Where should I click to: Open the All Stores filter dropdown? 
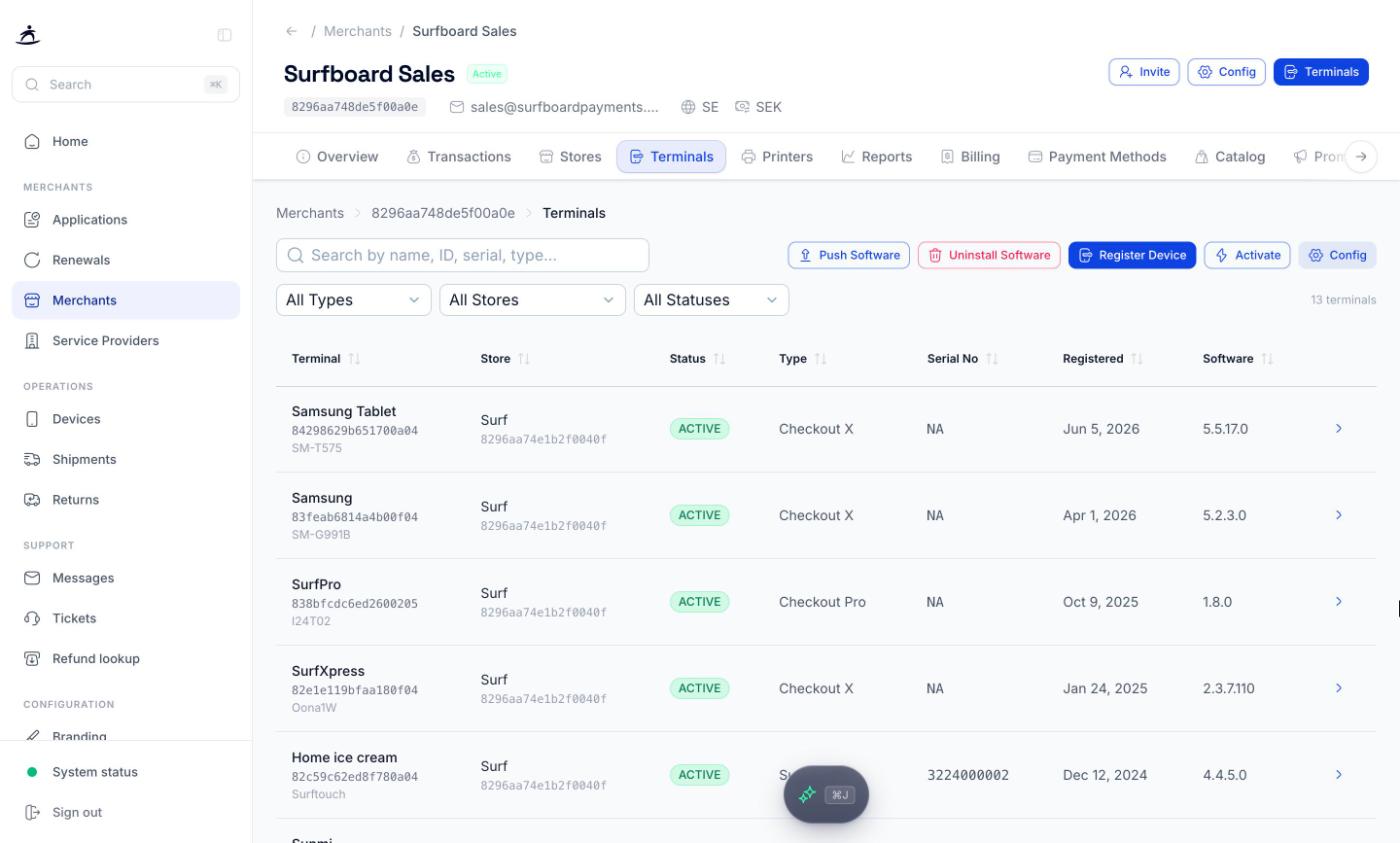click(x=532, y=300)
